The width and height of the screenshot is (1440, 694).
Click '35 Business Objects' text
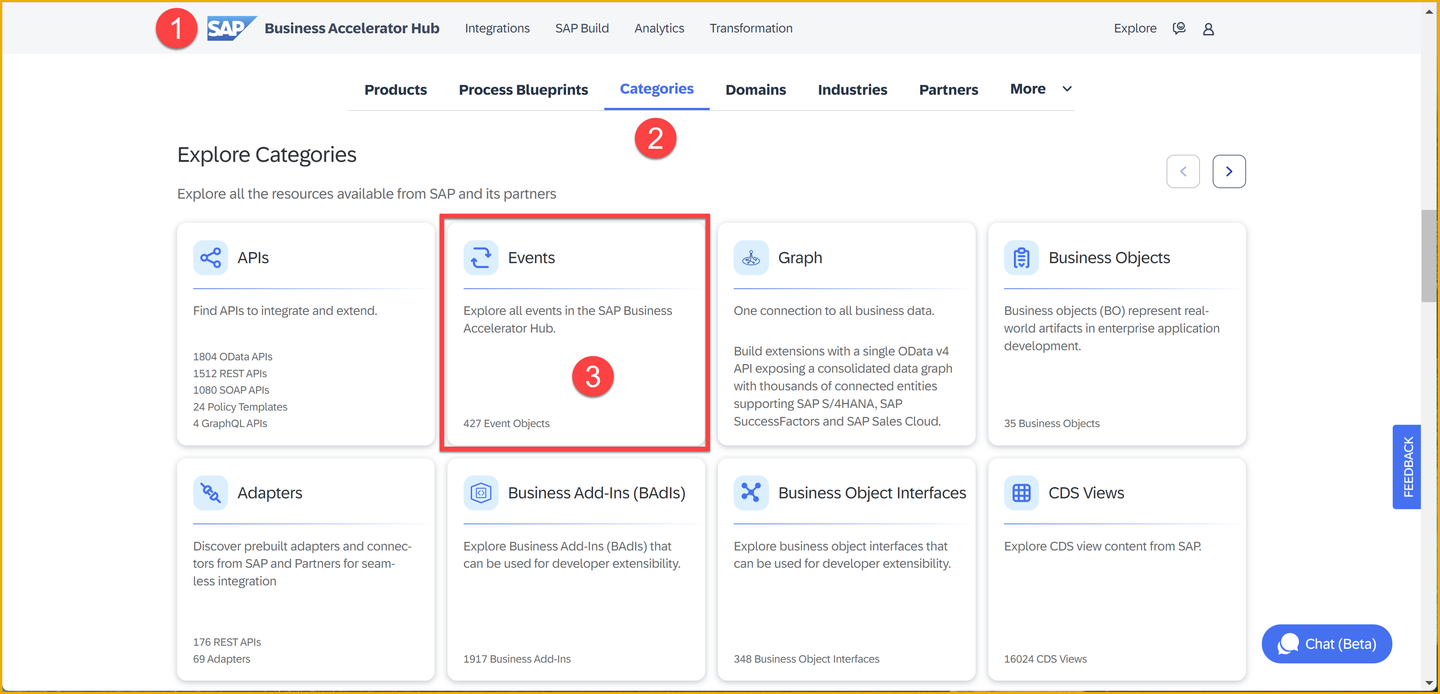point(1052,424)
